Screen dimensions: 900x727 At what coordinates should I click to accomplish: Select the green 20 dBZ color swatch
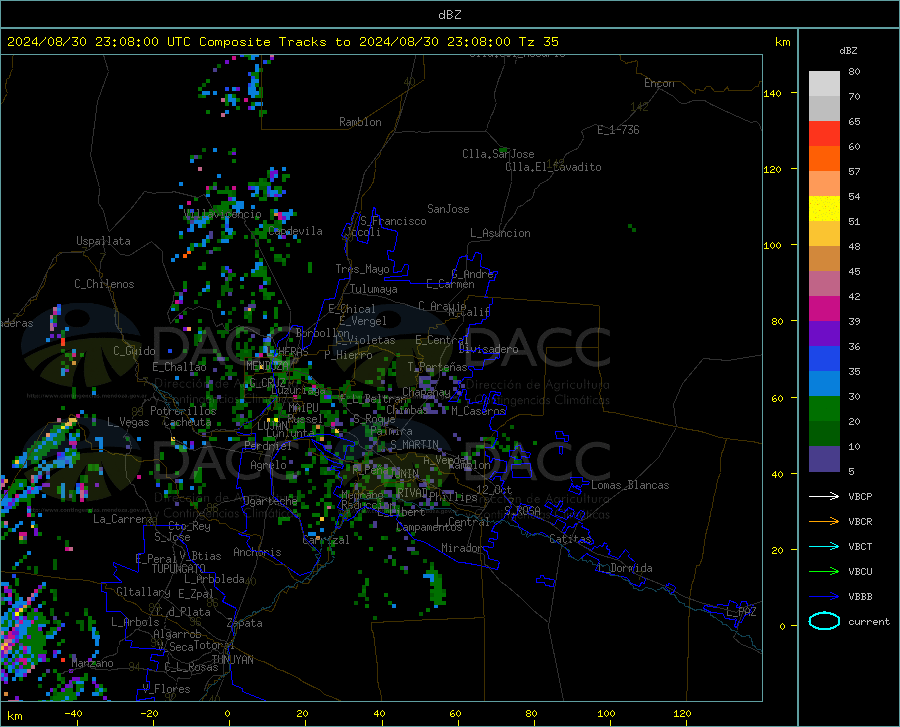tap(824, 409)
